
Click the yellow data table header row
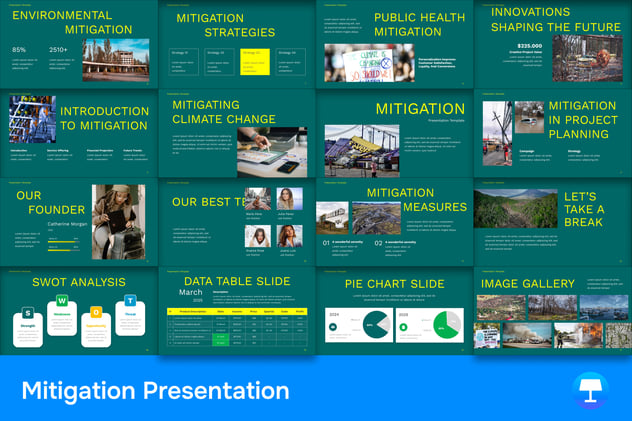(237, 311)
